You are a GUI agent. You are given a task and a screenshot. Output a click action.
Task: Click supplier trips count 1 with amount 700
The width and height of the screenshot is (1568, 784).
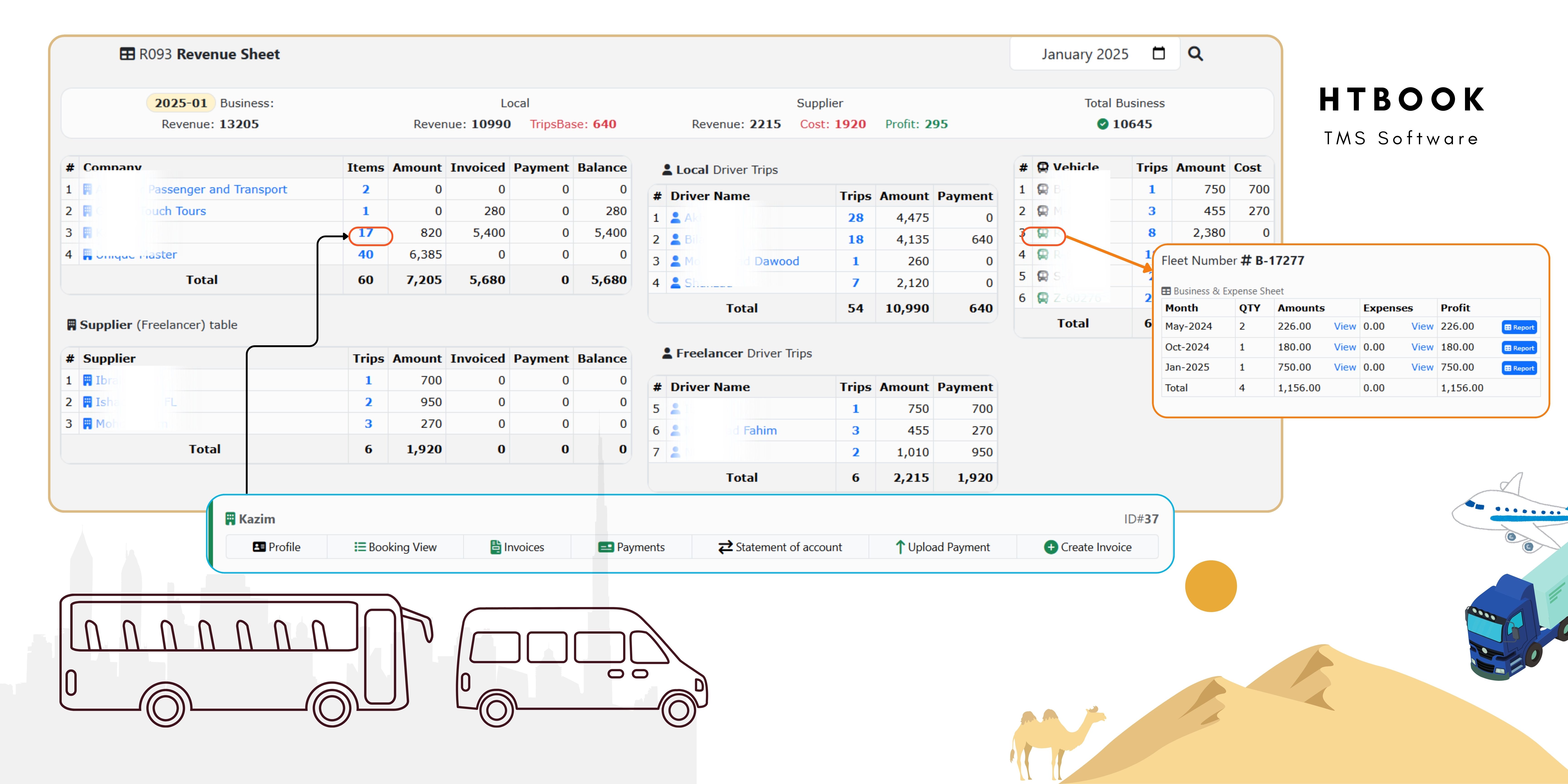click(368, 380)
